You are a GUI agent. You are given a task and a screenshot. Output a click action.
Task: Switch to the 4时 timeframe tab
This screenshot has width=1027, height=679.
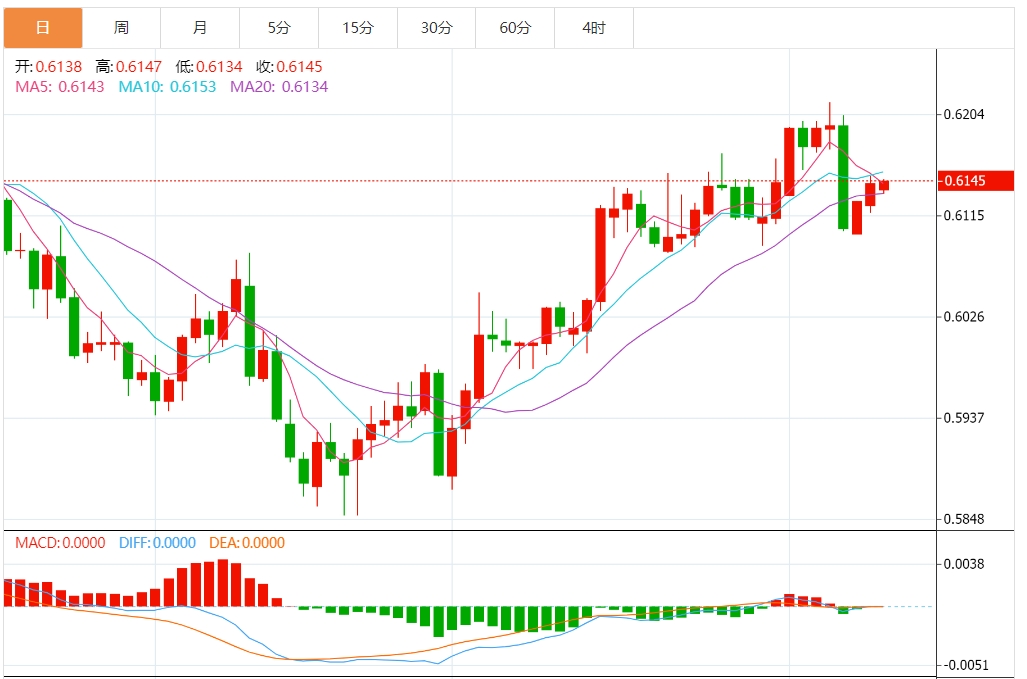[x=593, y=28]
